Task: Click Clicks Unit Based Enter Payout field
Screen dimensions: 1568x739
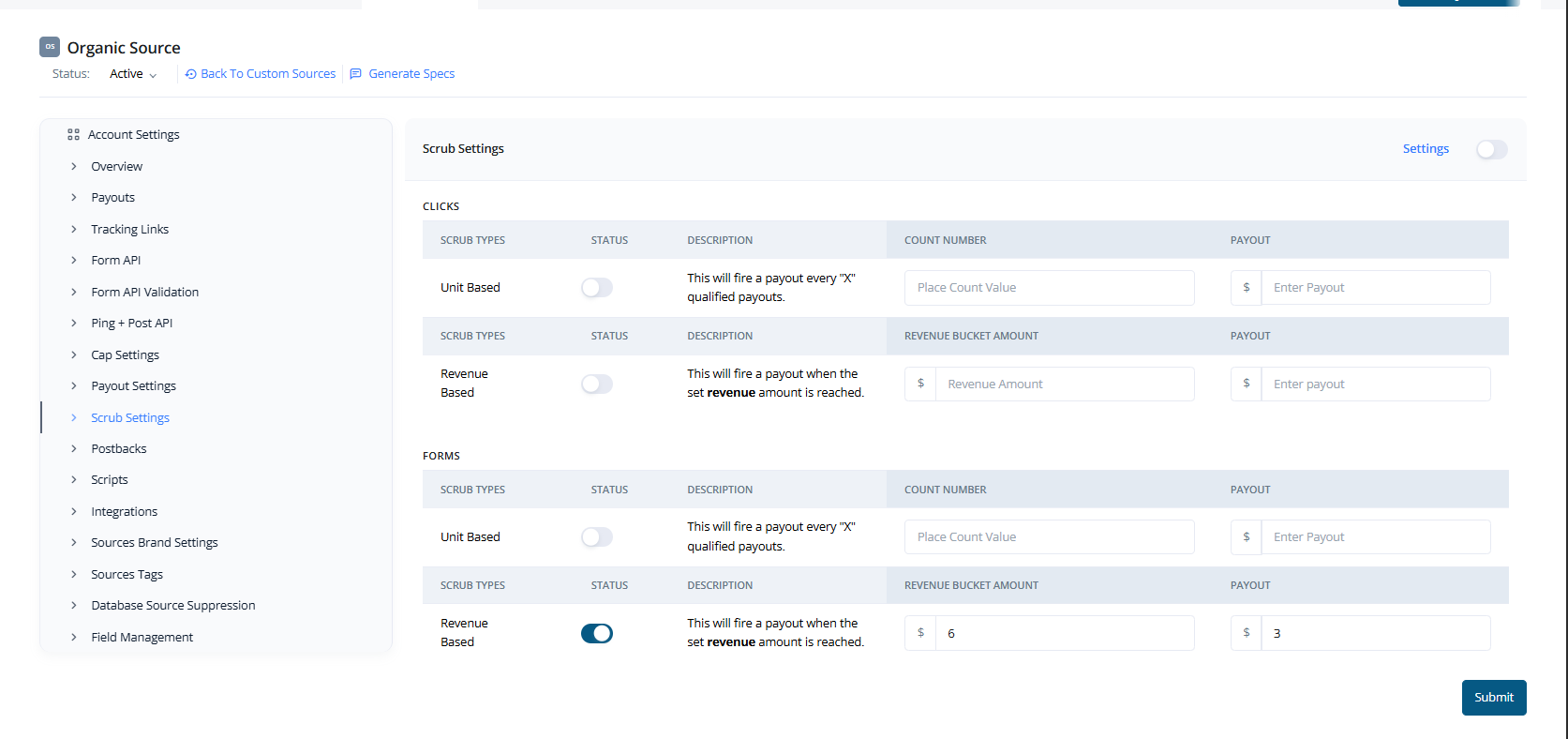Action: pyautogui.click(x=1376, y=288)
